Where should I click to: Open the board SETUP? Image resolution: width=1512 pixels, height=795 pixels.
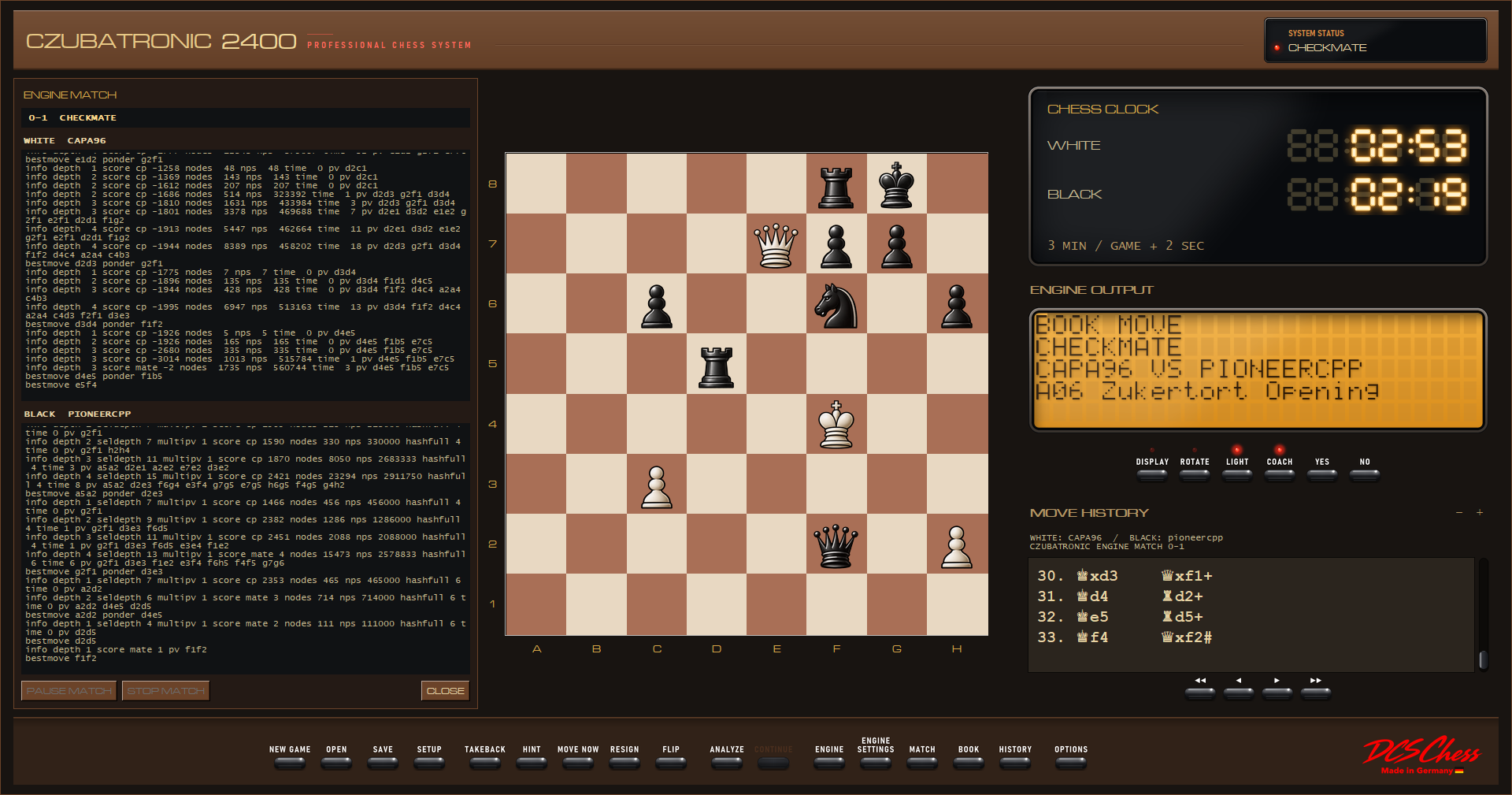[429, 763]
